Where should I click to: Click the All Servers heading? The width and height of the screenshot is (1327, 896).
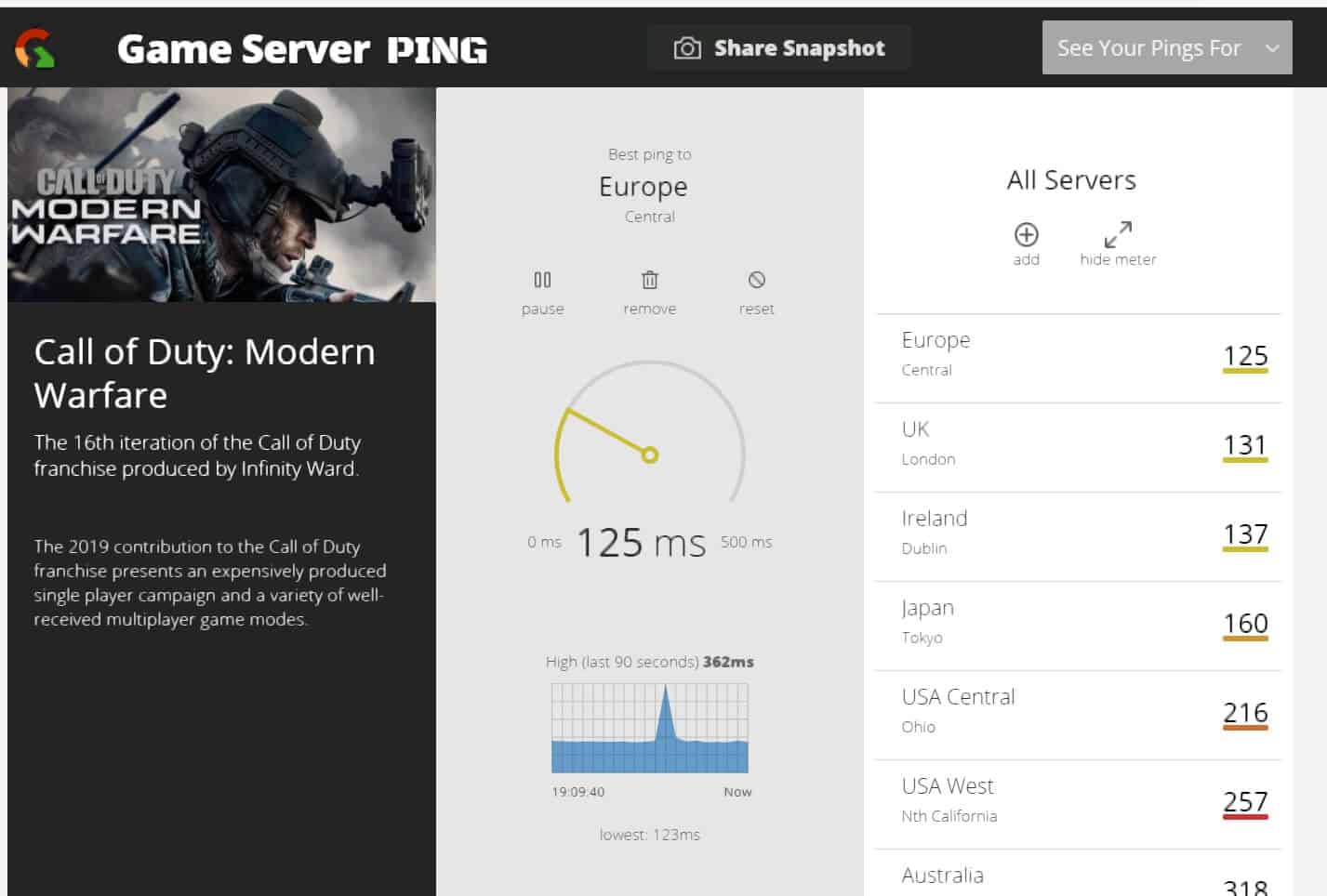point(1071,179)
